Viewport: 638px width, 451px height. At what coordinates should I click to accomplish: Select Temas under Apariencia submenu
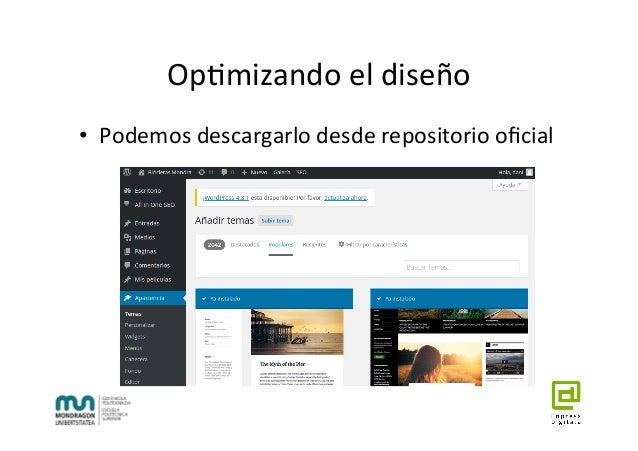133,314
